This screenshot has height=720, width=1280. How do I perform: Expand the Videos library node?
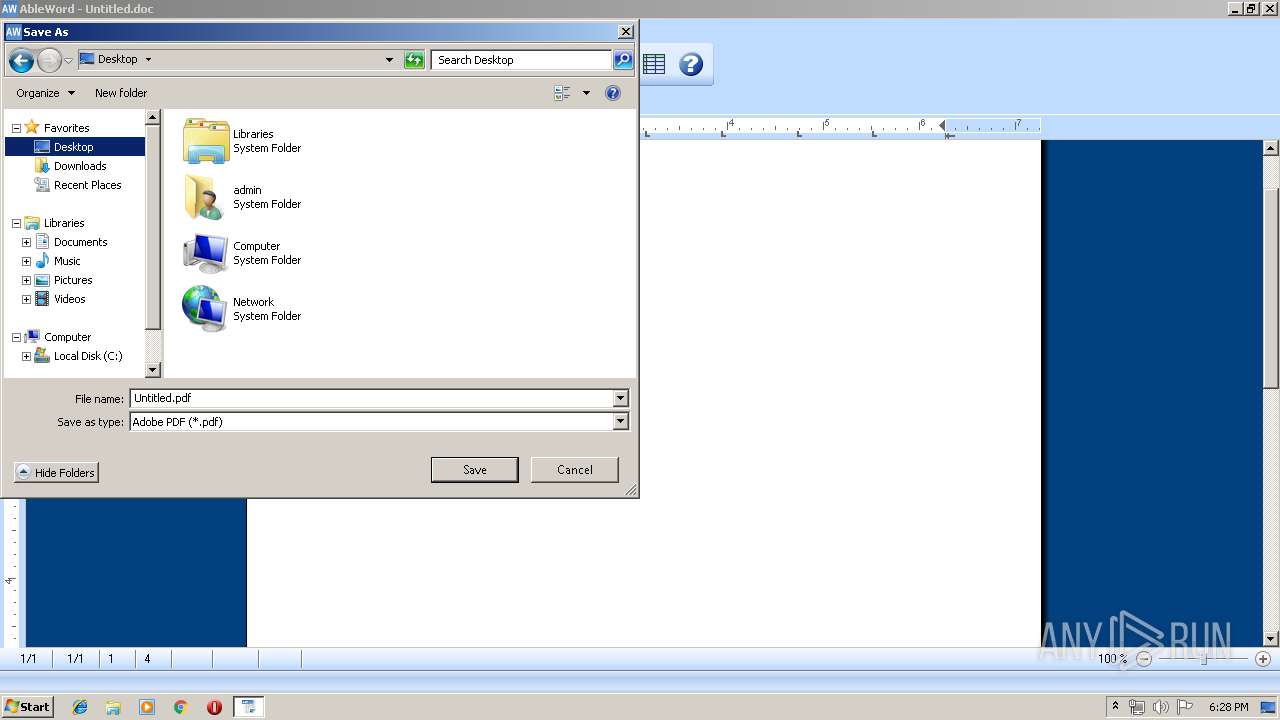[27, 299]
